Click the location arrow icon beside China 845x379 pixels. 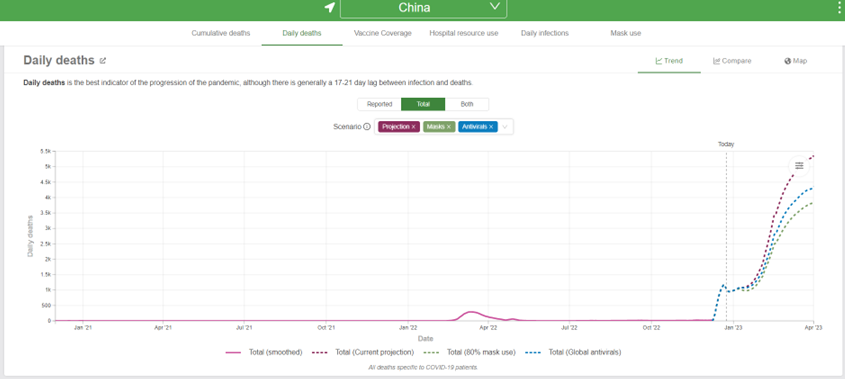pyautogui.click(x=329, y=8)
